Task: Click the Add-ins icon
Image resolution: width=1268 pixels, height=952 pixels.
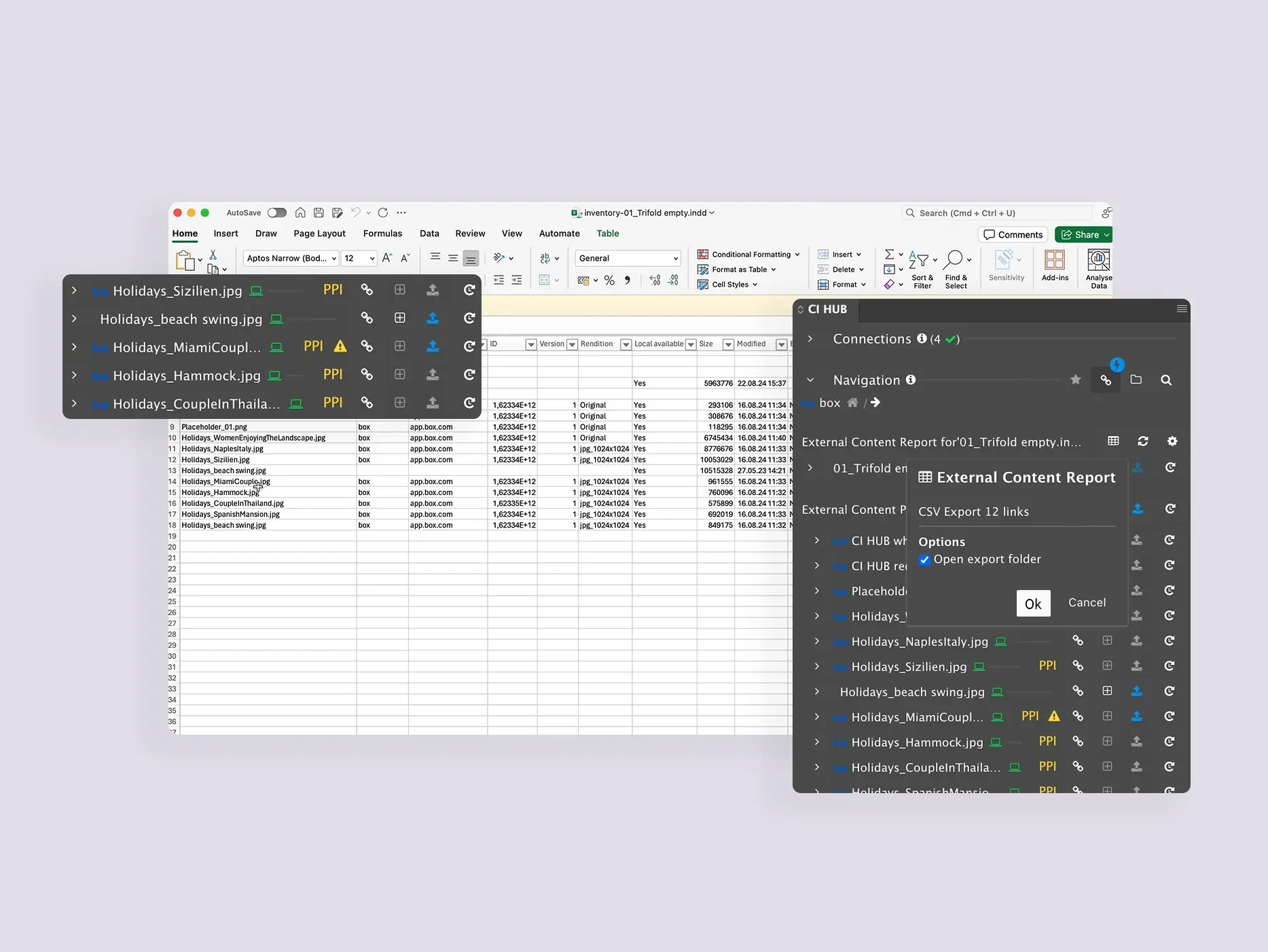Action: click(1055, 266)
